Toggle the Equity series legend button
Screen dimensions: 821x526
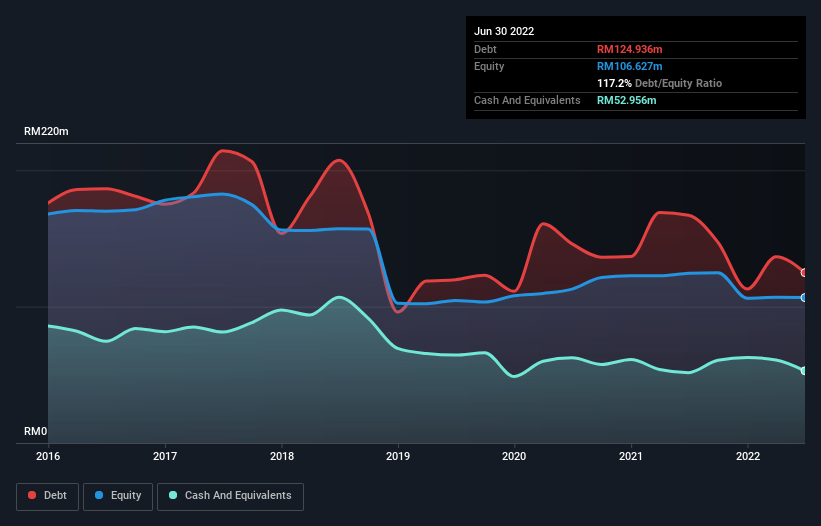tap(118, 496)
